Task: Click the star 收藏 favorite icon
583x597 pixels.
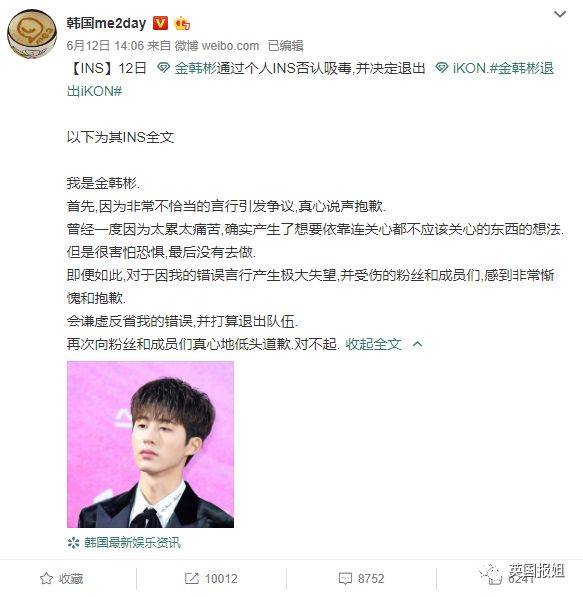Action: click(x=46, y=578)
